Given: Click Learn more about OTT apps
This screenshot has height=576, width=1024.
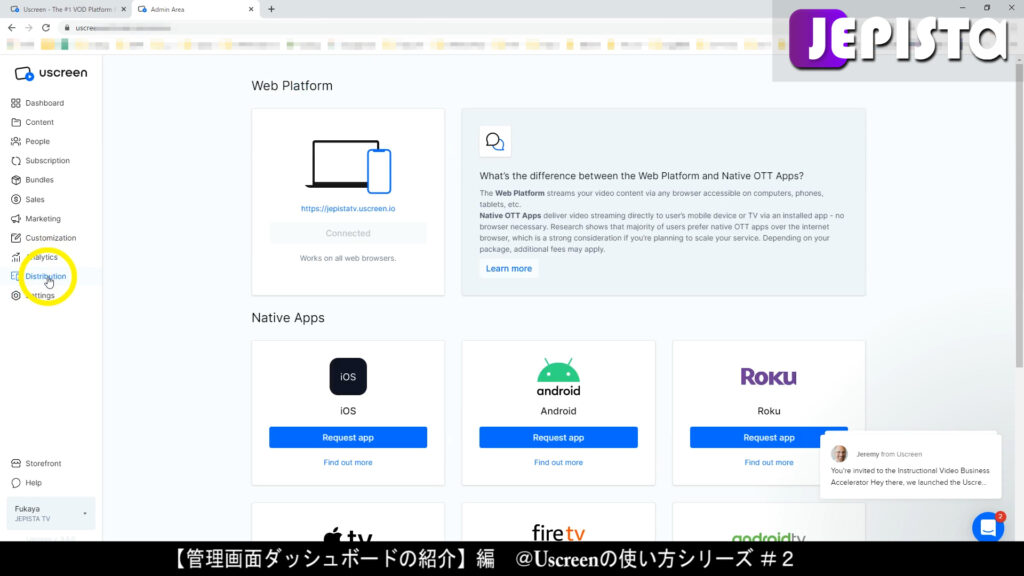Looking at the screenshot, I should (x=509, y=268).
